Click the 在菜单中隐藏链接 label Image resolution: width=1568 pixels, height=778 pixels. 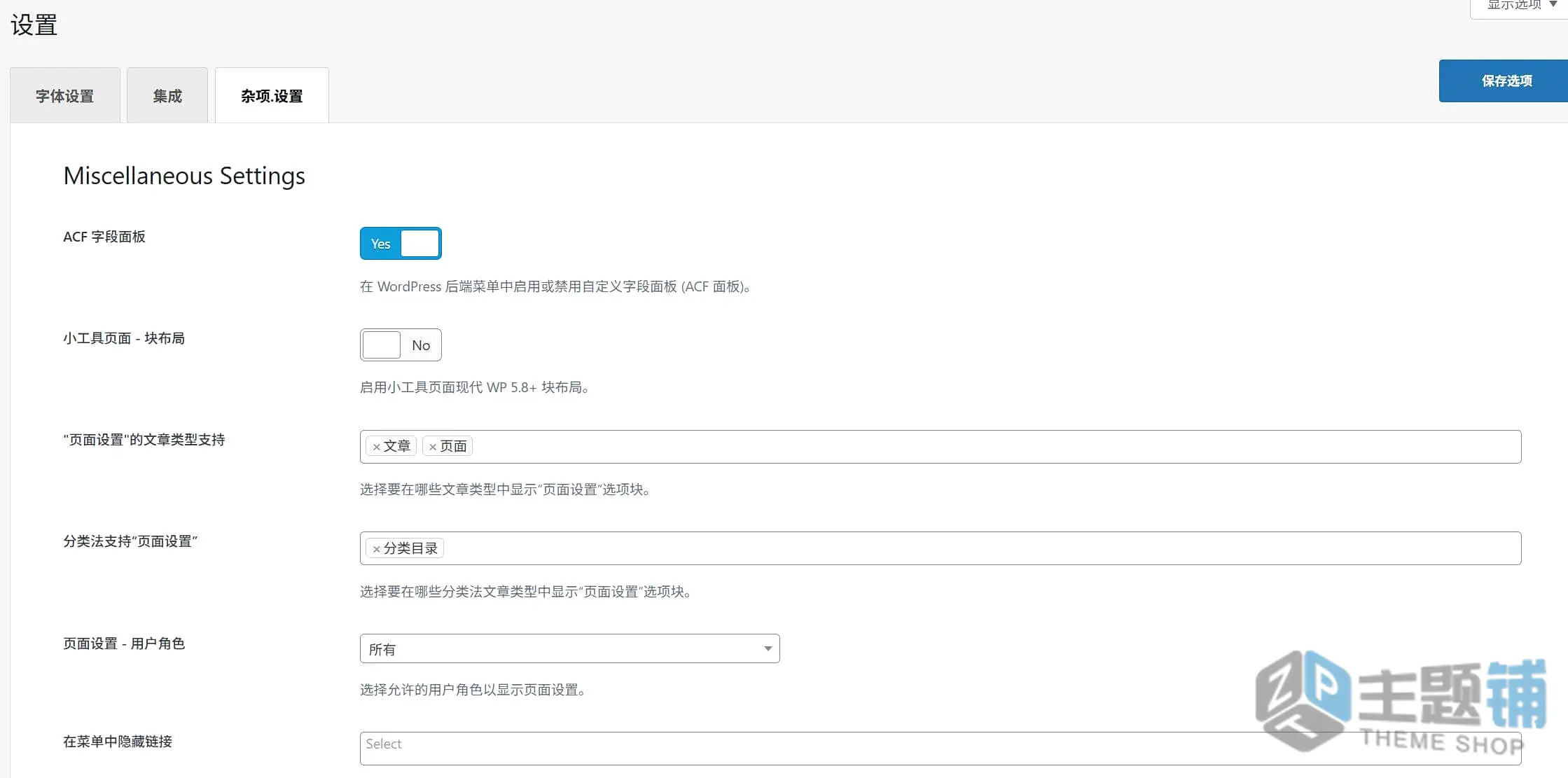pyautogui.click(x=118, y=742)
